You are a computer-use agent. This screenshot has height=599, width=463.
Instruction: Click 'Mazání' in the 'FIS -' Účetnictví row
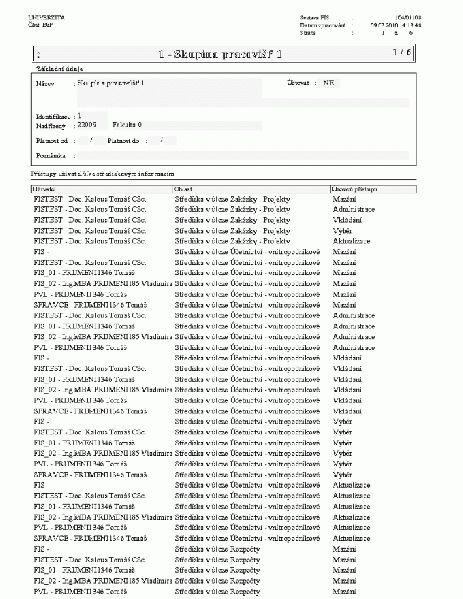(344, 252)
